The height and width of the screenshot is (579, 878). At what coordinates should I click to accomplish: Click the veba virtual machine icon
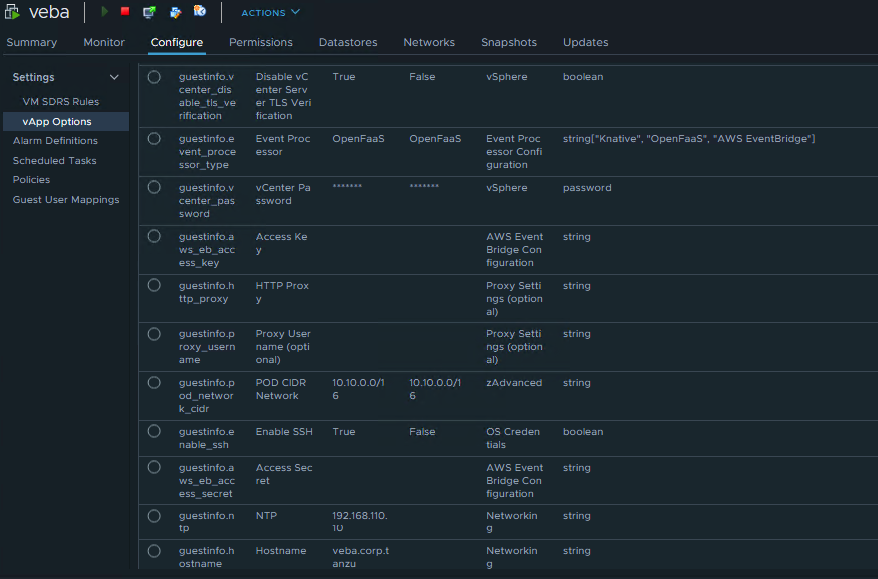(12, 12)
